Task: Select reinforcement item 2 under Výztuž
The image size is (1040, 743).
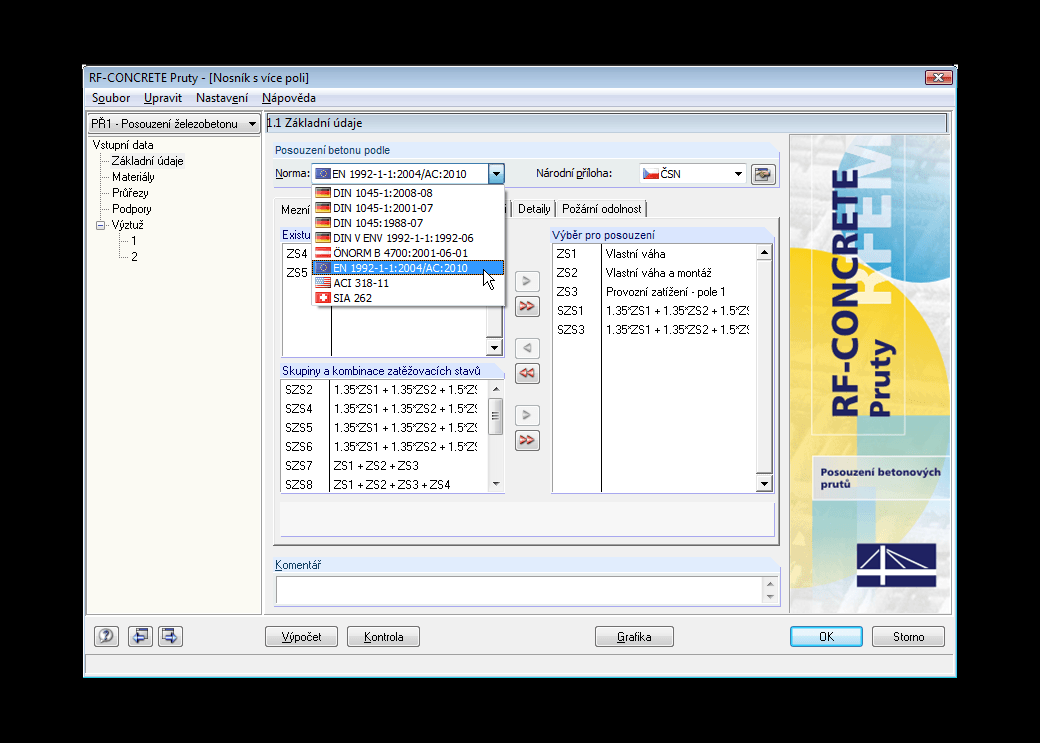Action: 134,257
